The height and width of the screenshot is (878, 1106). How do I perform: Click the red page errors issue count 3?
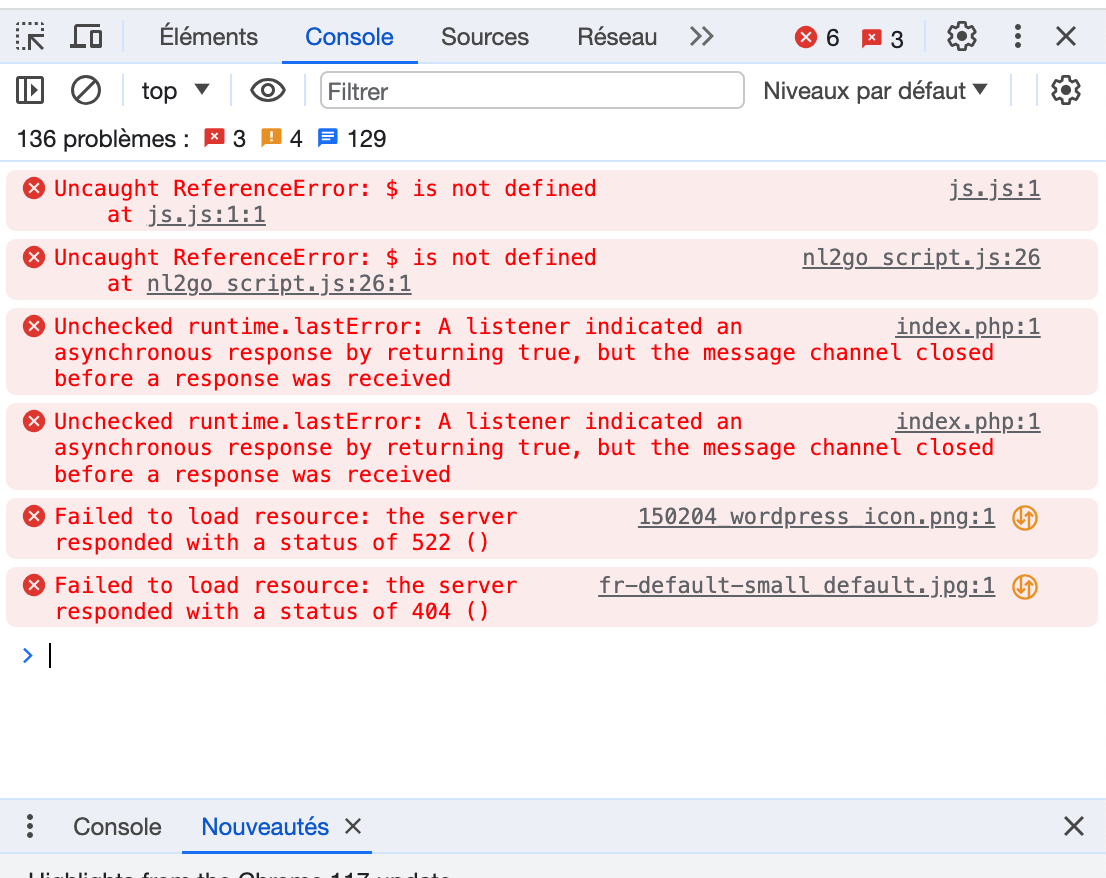pyautogui.click(x=225, y=138)
